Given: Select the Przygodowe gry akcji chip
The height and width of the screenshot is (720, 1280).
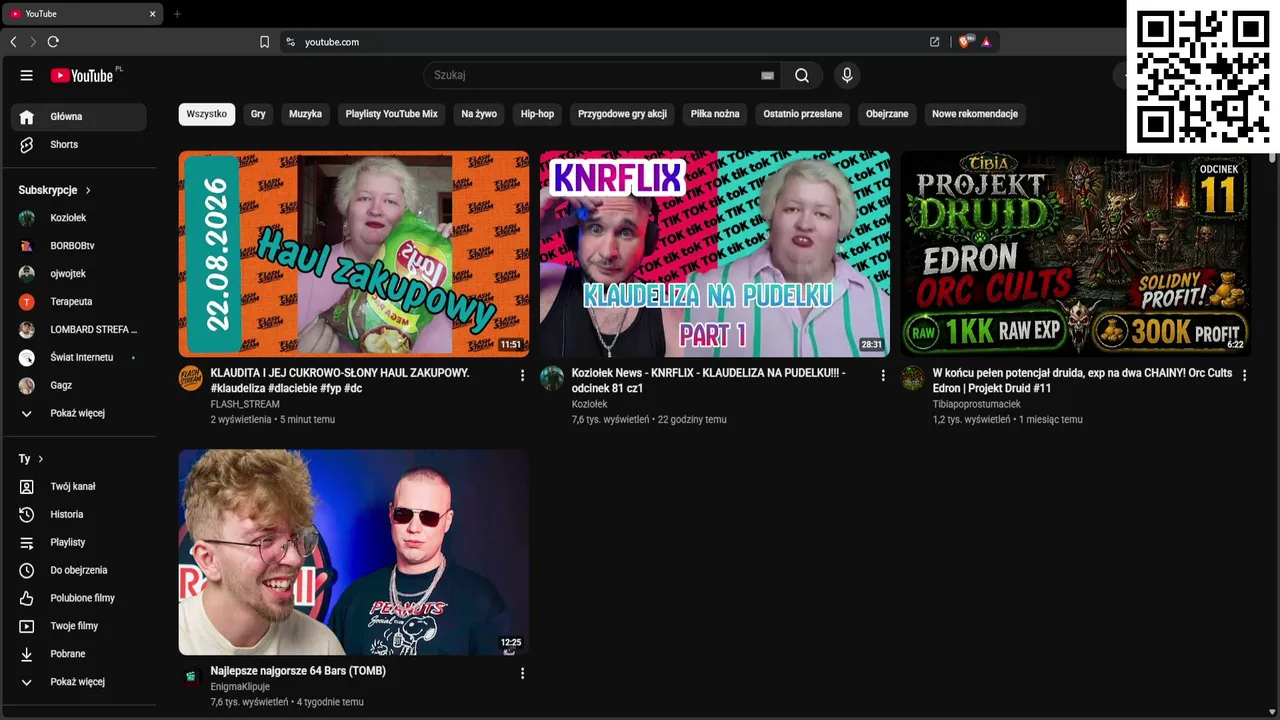Looking at the screenshot, I should [622, 114].
